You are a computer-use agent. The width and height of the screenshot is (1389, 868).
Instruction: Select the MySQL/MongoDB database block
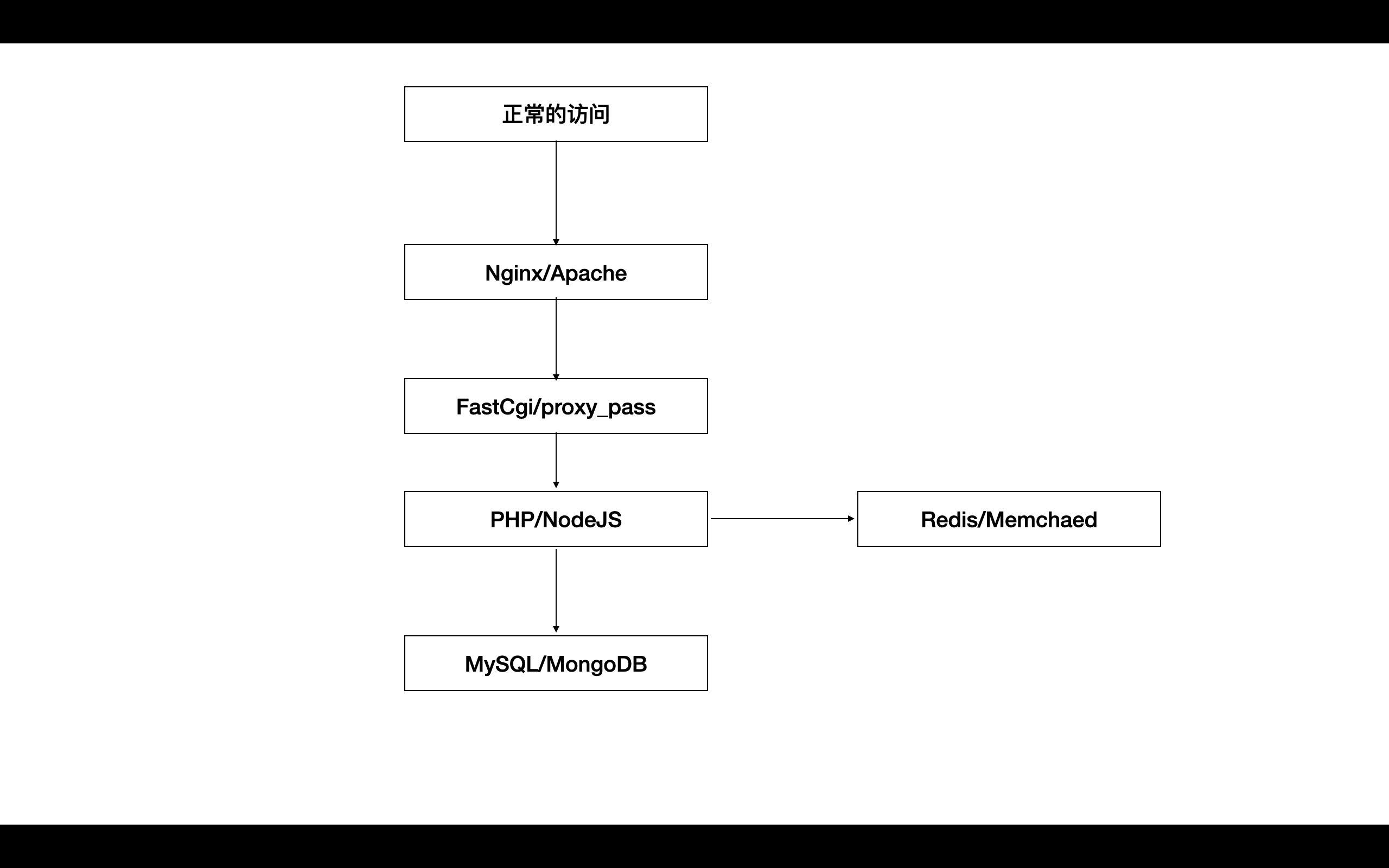(556, 663)
